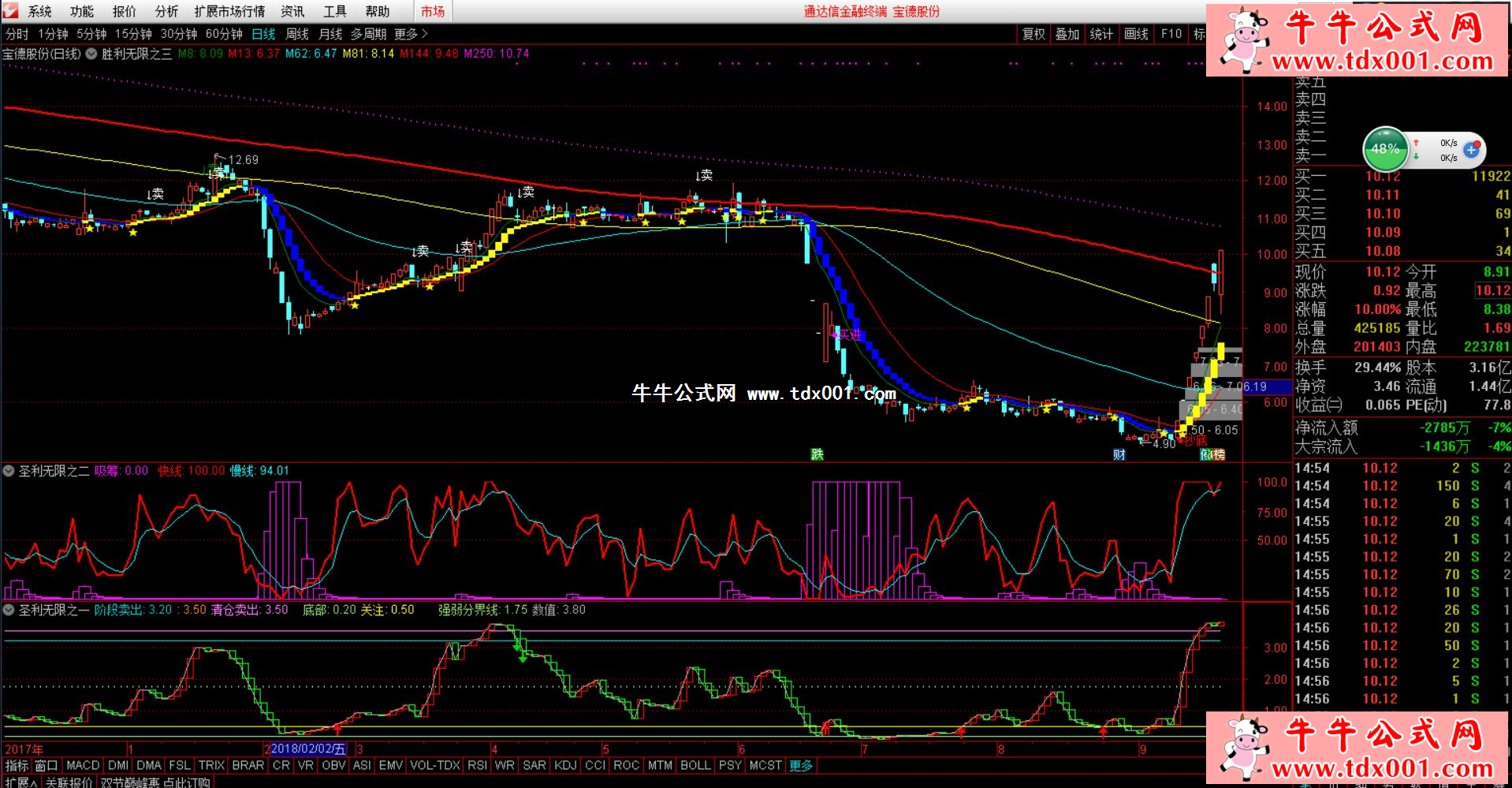Open 更多 indicators in bottom bar
This screenshot has width=1512, height=788.
click(802, 765)
